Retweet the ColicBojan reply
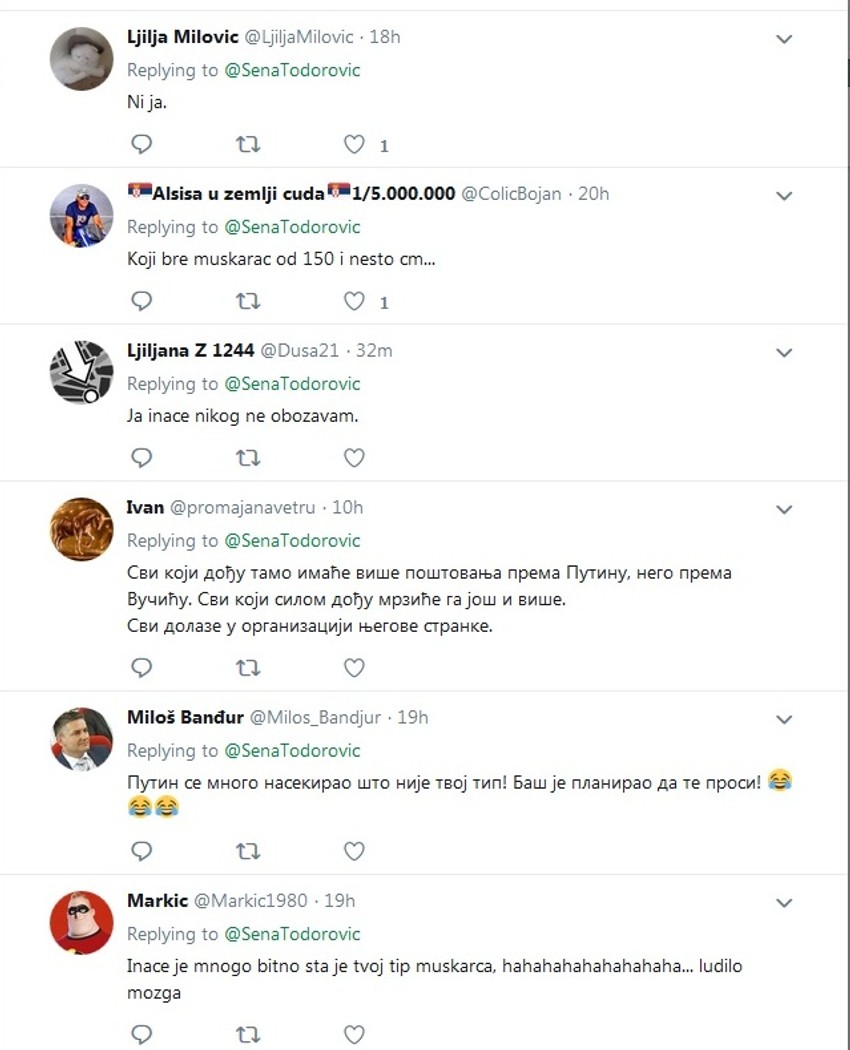The width and height of the screenshot is (850, 1050). tap(248, 301)
